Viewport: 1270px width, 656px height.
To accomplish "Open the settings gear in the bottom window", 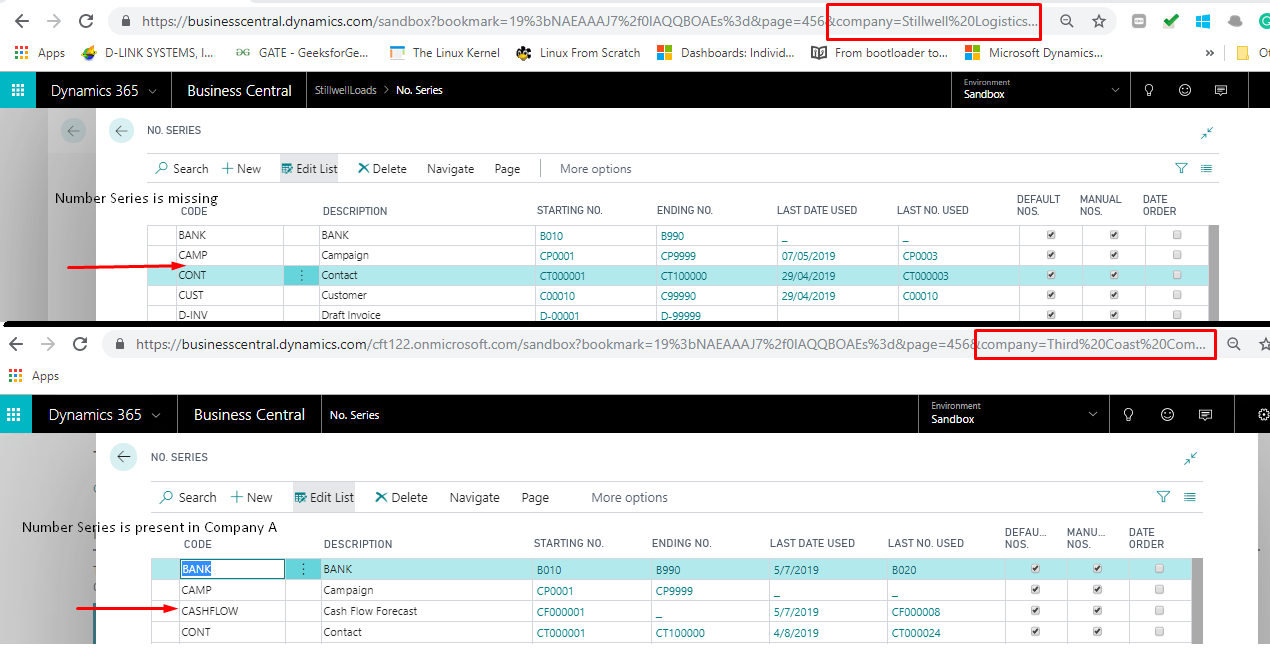I will (1262, 414).
